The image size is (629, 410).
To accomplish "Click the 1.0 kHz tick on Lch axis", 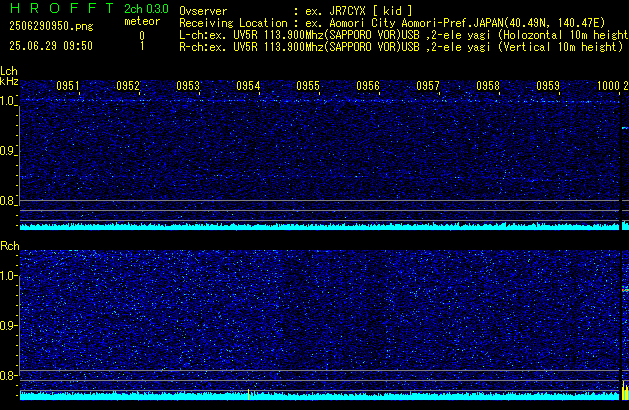I will (x=8, y=101).
